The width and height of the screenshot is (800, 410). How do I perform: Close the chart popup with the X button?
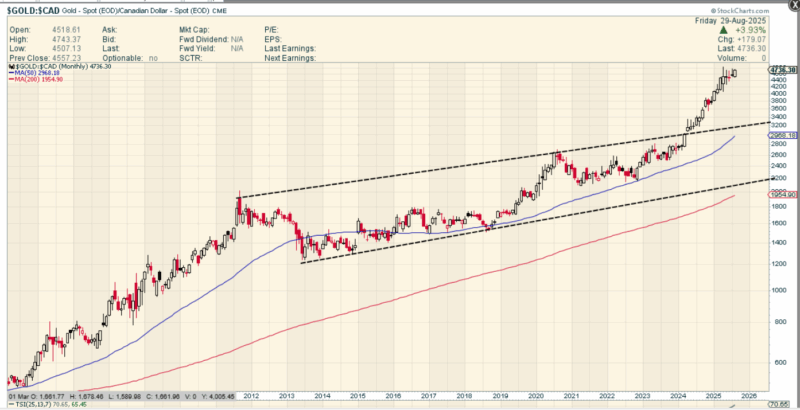click(x=795, y=3)
